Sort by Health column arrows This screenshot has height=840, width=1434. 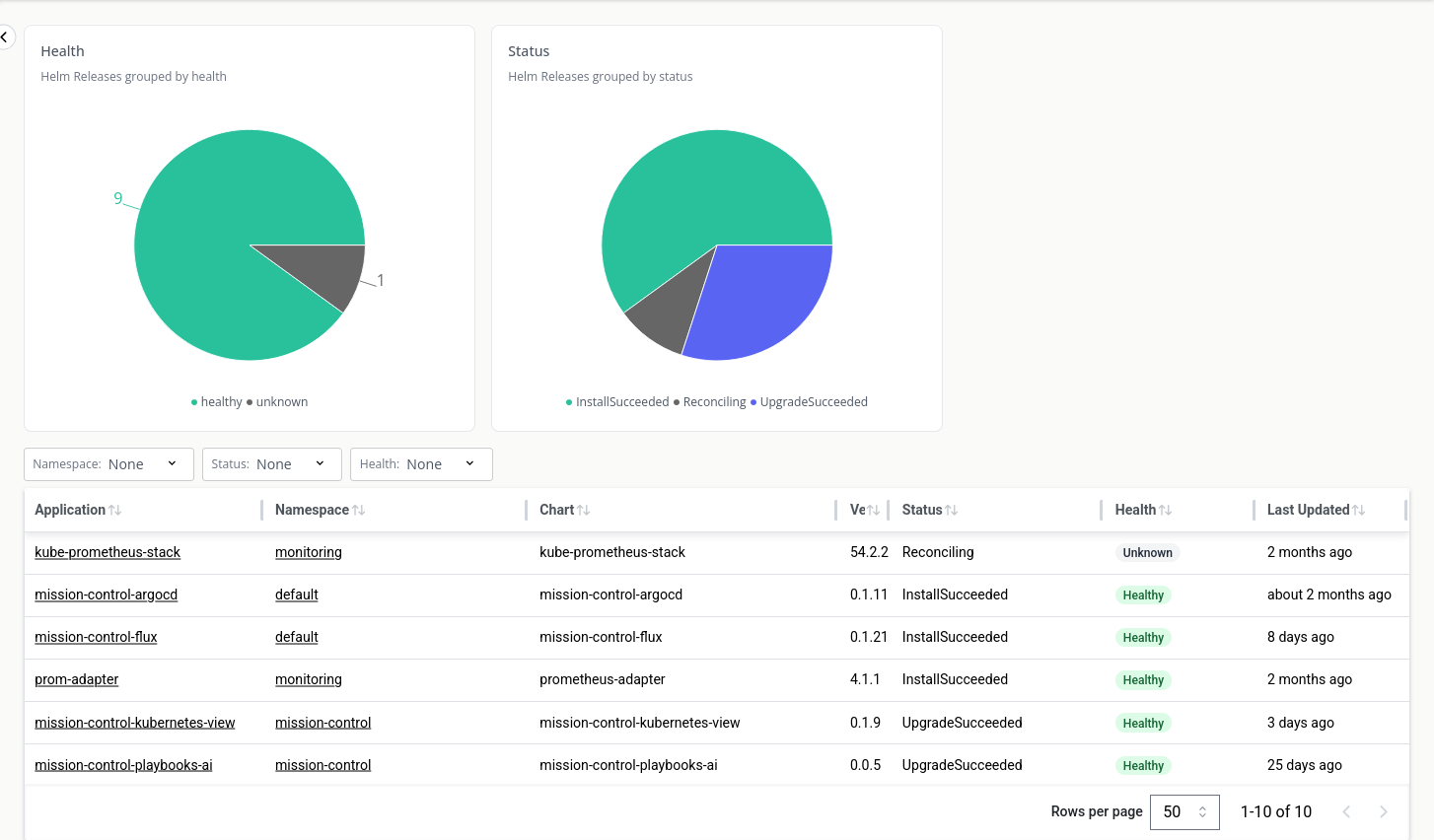tap(1166, 510)
